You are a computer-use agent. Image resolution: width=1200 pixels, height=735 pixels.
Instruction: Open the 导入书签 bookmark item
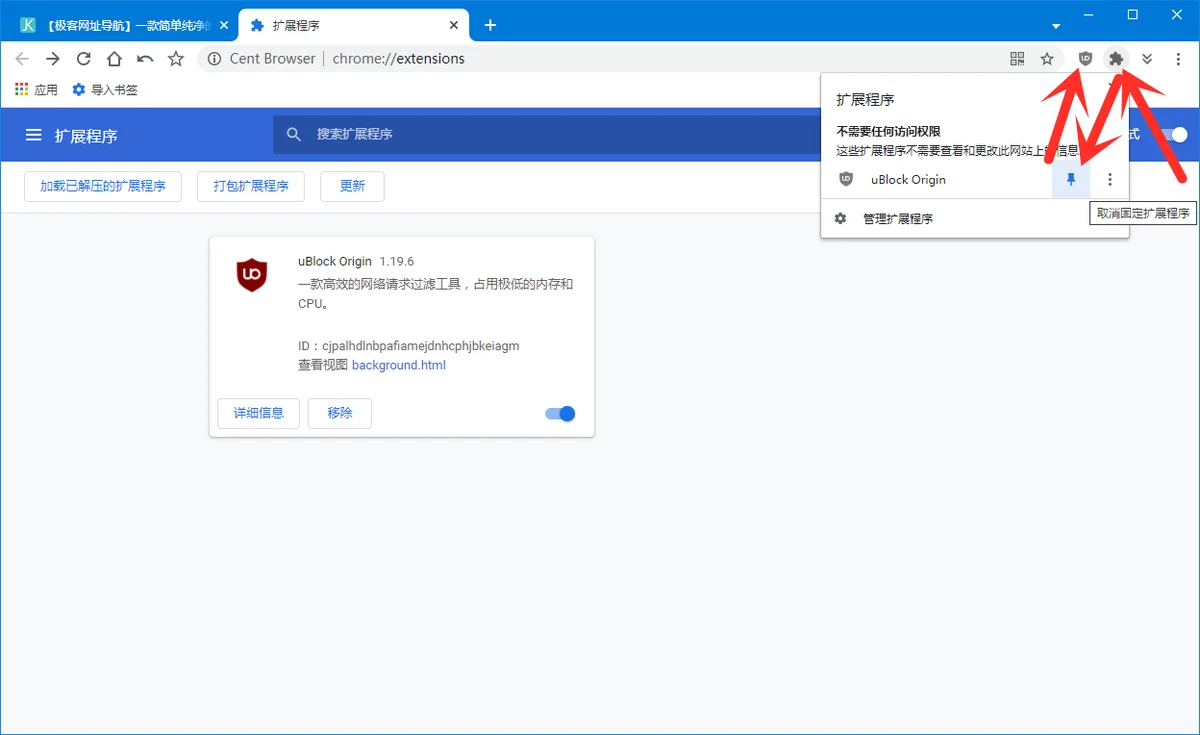pos(105,90)
